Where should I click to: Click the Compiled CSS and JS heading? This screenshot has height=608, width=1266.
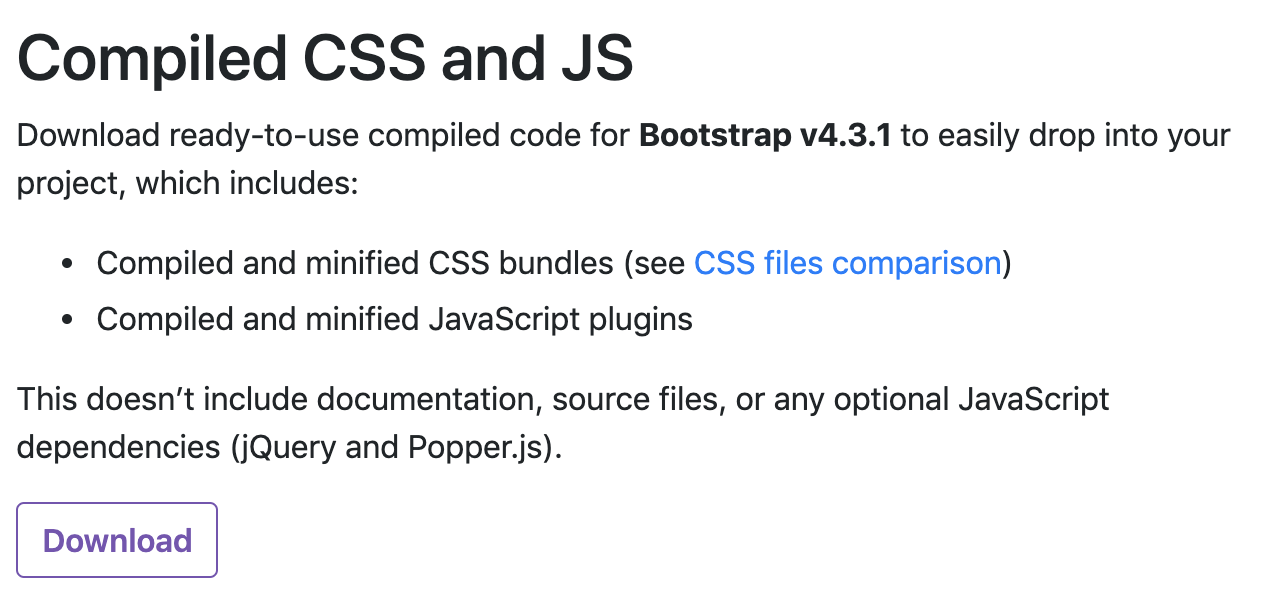[x=326, y=59]
